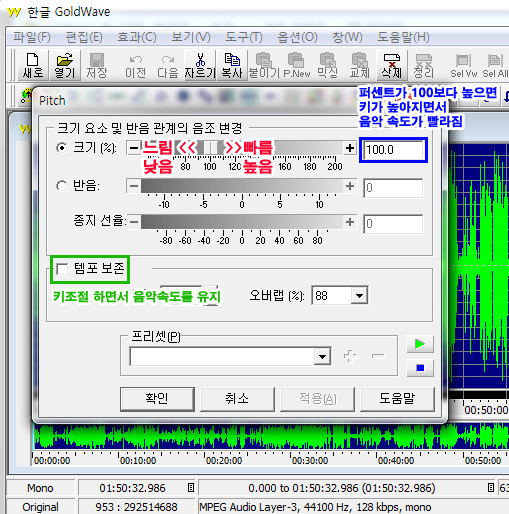Add preset with the plus icon
The image size is (509, 514).
tap(350, 356)
